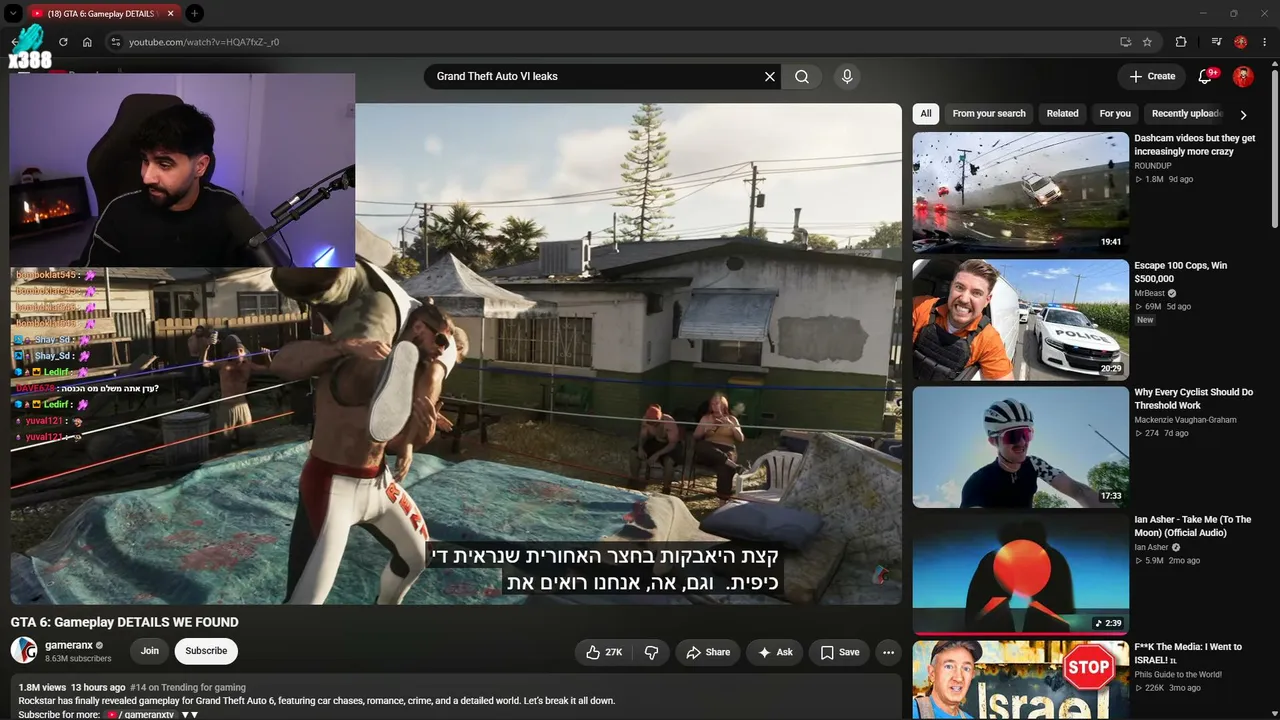The width and height of the screenshot is (1280, 720).
Task: Select the For you filter chip
Action: (x=1115, y=113)
